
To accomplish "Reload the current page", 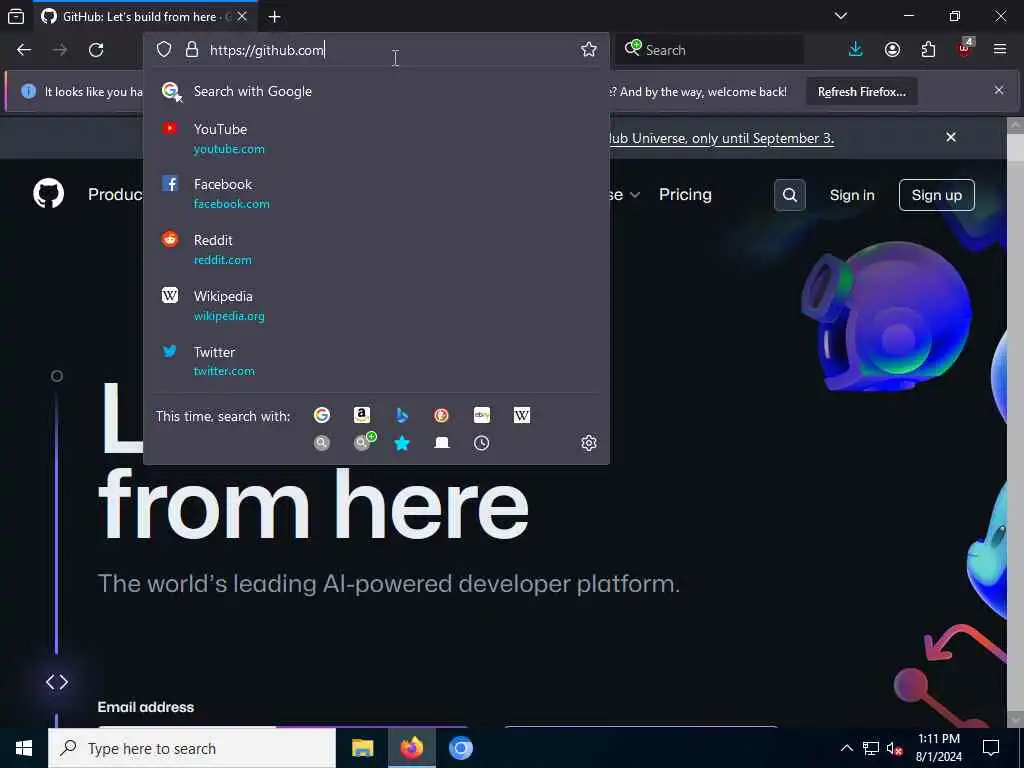I will tap(96, 50).
